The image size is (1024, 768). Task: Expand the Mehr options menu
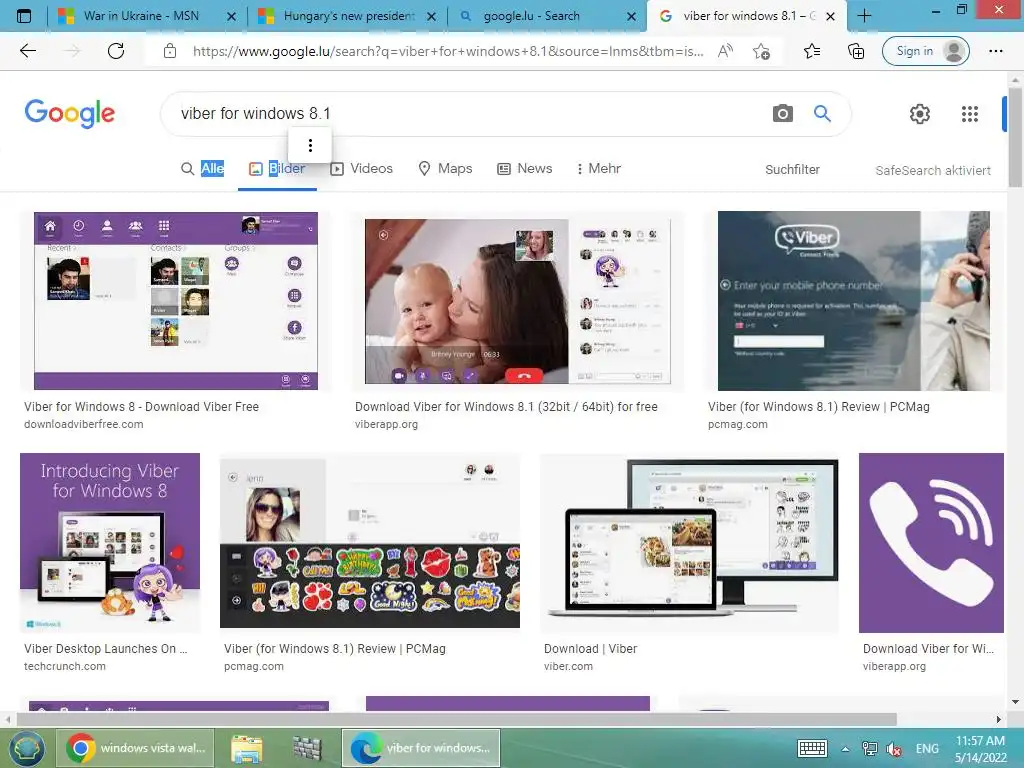[x=598, y=168]
